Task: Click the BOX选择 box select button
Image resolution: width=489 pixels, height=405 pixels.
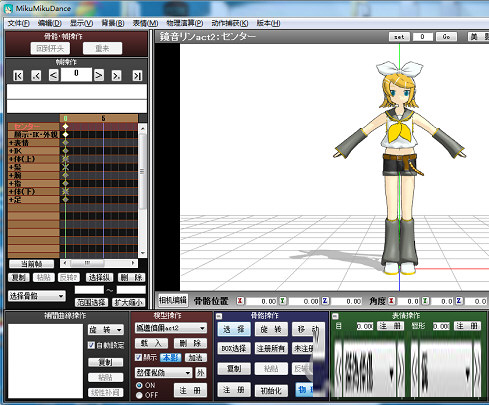Action: (x=234, y=349)
